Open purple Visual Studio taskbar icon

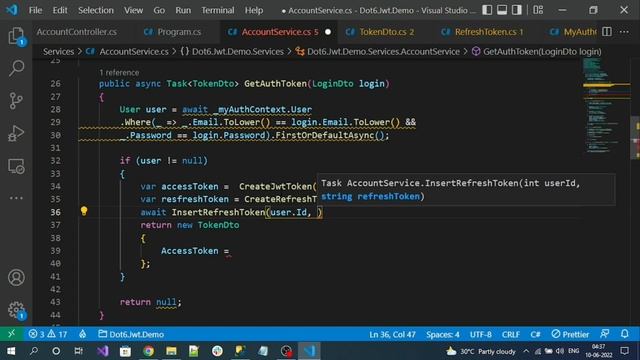coord(102,351)
